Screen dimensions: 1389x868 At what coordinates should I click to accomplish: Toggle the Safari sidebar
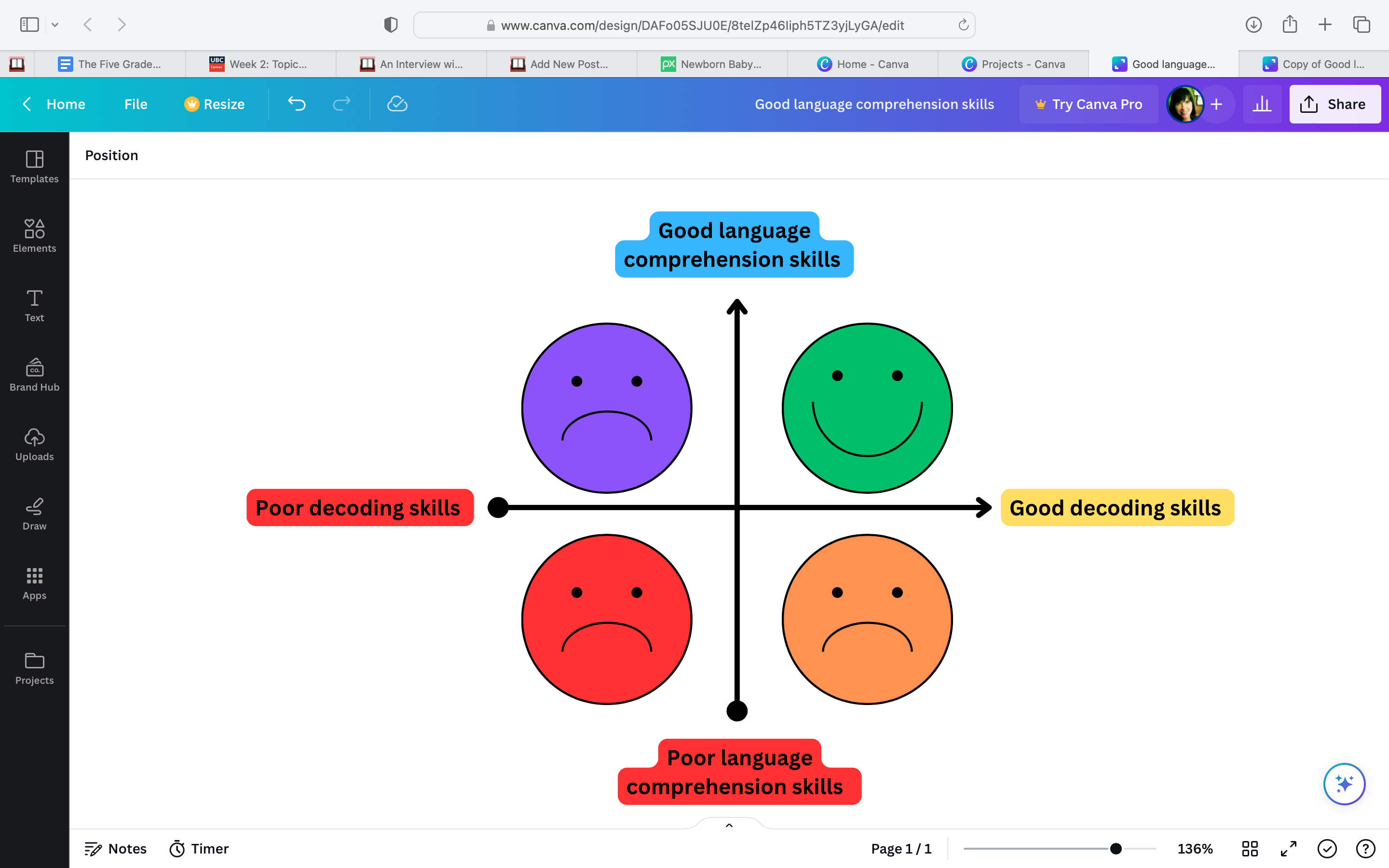click(29, 25)
